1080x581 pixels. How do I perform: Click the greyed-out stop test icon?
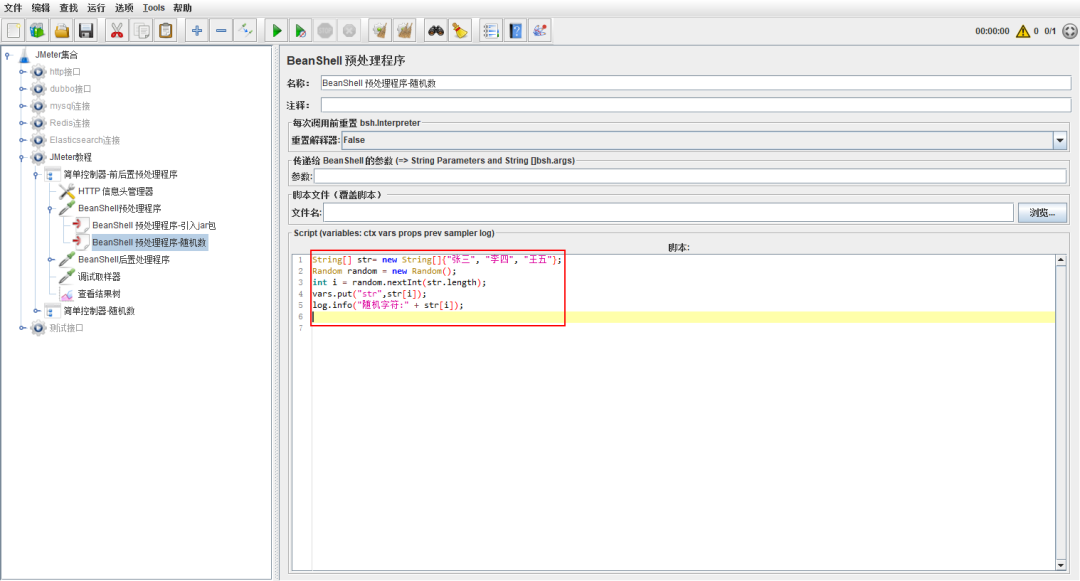pyautogui.click(x=325, y=30)
